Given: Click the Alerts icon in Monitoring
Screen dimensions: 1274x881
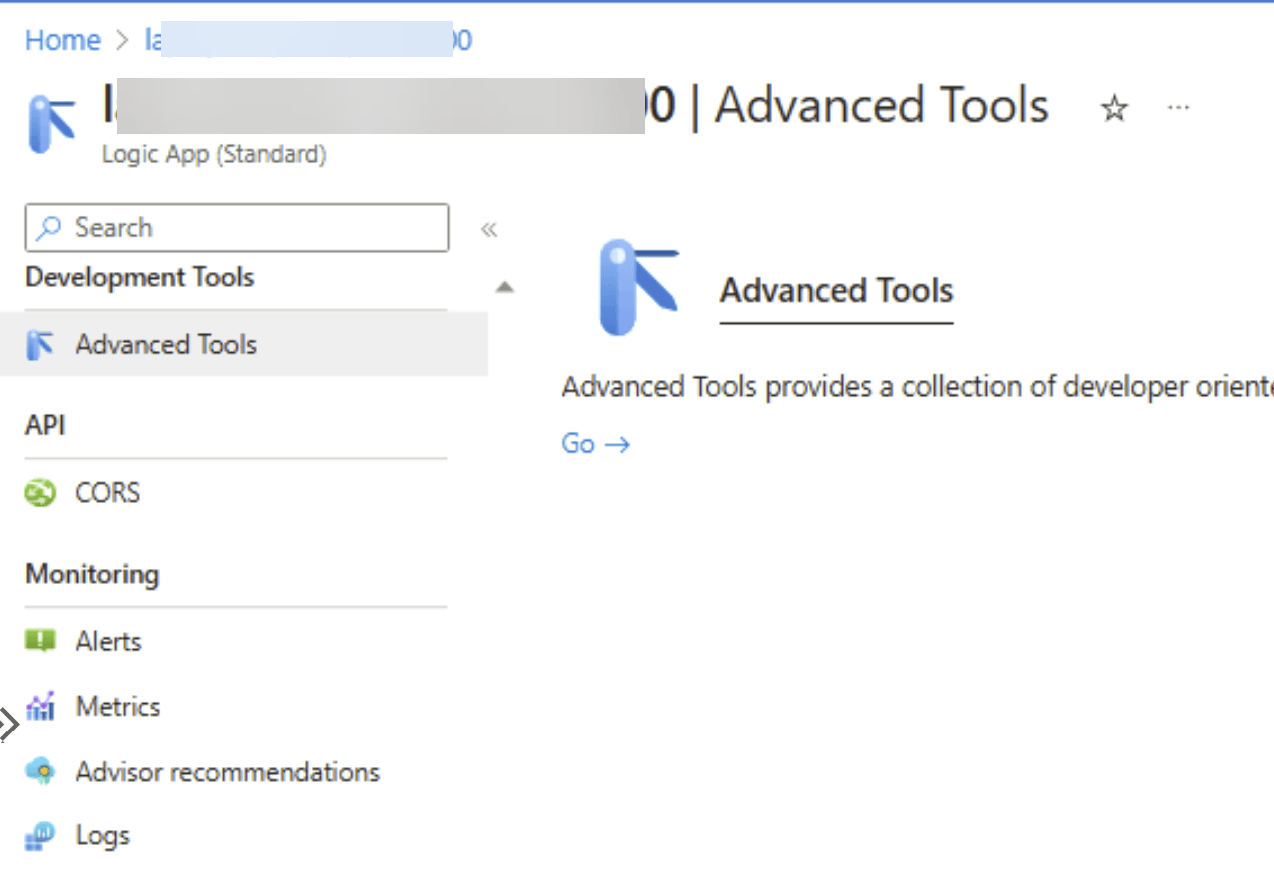Looking at the screenshot, I should click(x=40, y=641).
